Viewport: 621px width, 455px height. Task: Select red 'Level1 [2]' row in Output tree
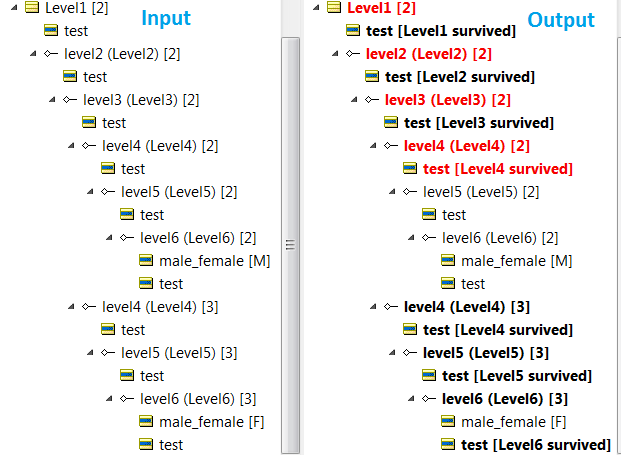381,8
